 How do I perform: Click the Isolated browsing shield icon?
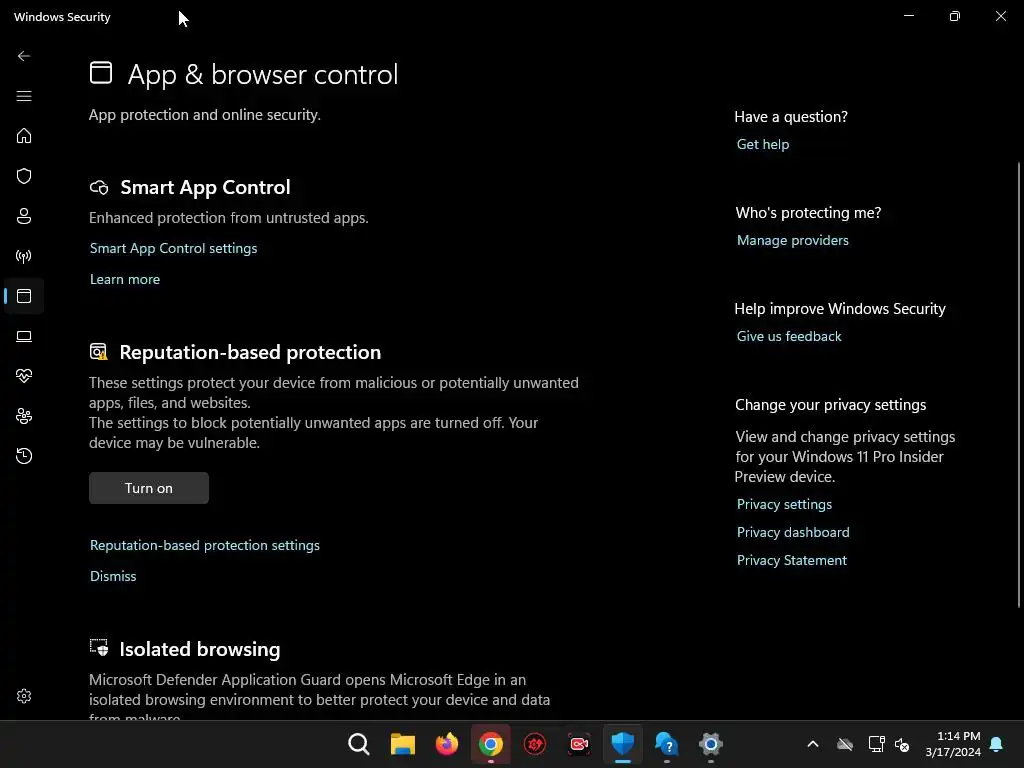(x=99, y=647)
